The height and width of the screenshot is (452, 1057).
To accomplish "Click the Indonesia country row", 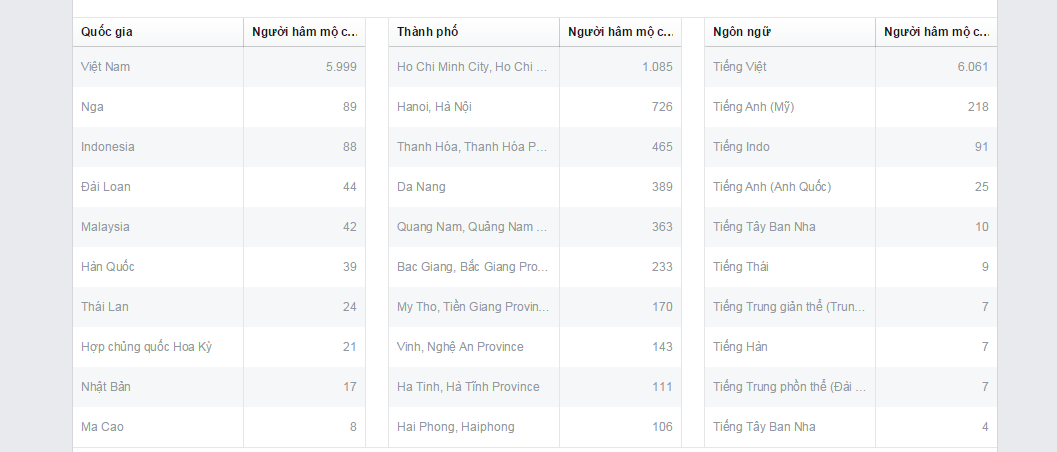I will 108,147.
